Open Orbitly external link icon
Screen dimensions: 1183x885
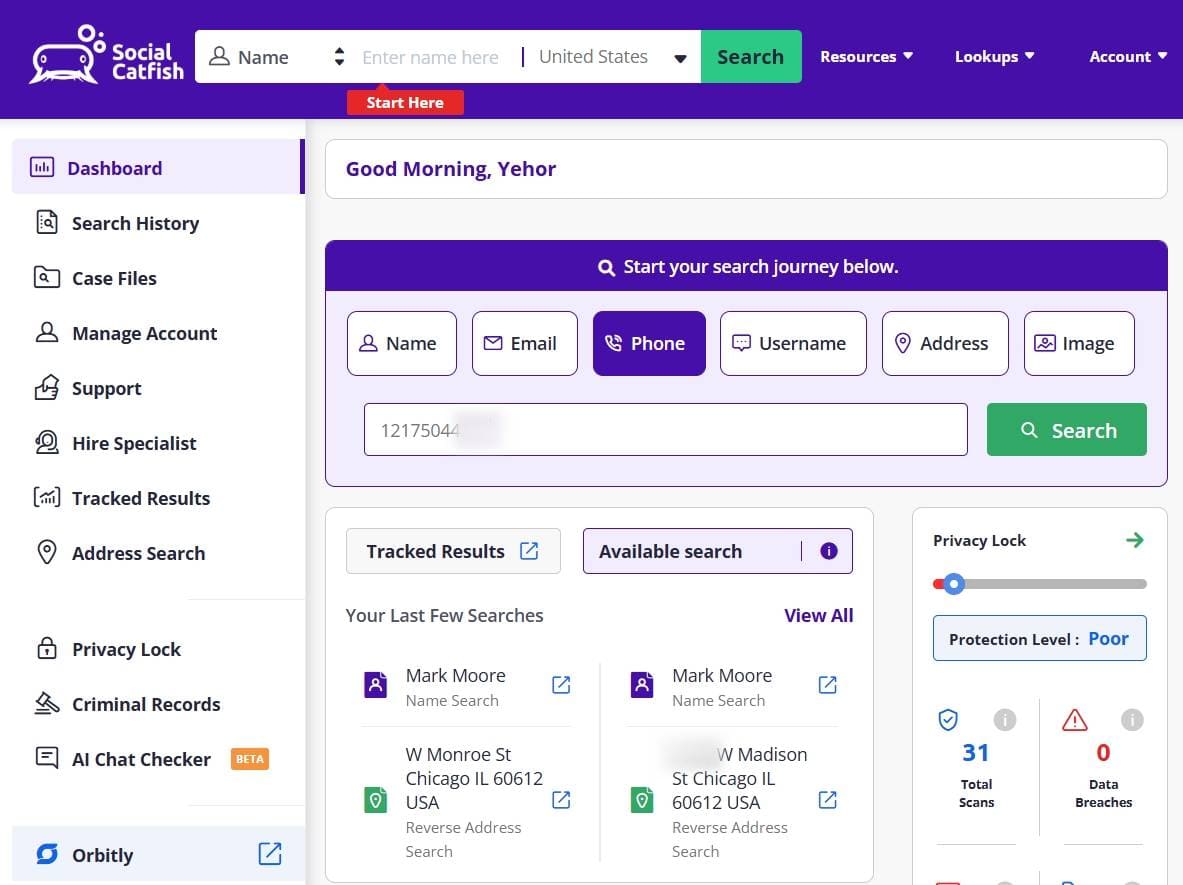[270, 854]
